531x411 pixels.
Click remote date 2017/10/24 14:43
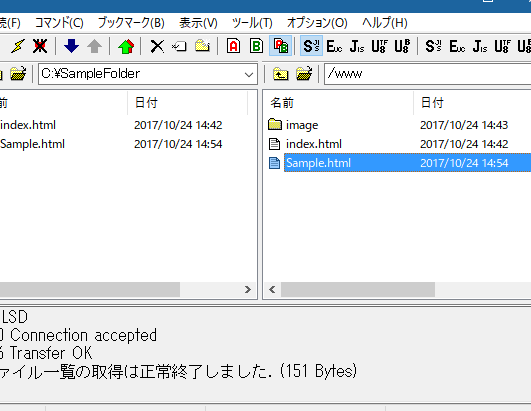click(464, 125)
